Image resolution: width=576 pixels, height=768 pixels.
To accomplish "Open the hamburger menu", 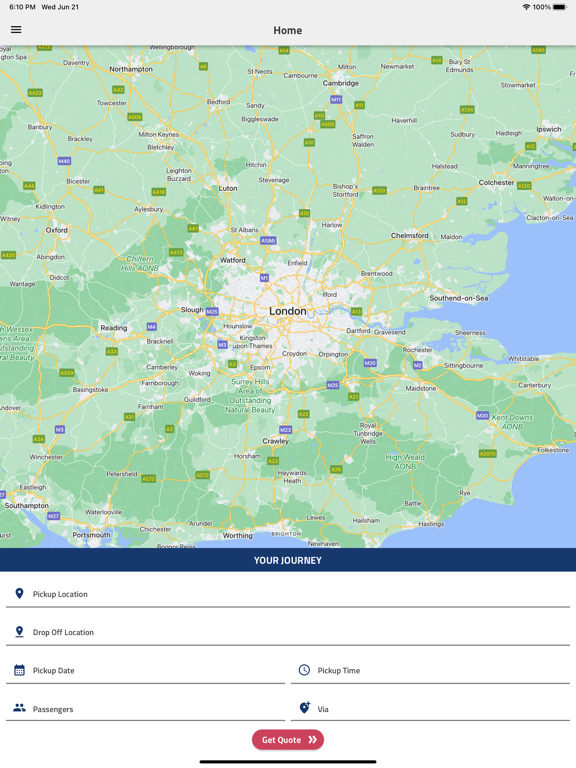I will point(16,30).
